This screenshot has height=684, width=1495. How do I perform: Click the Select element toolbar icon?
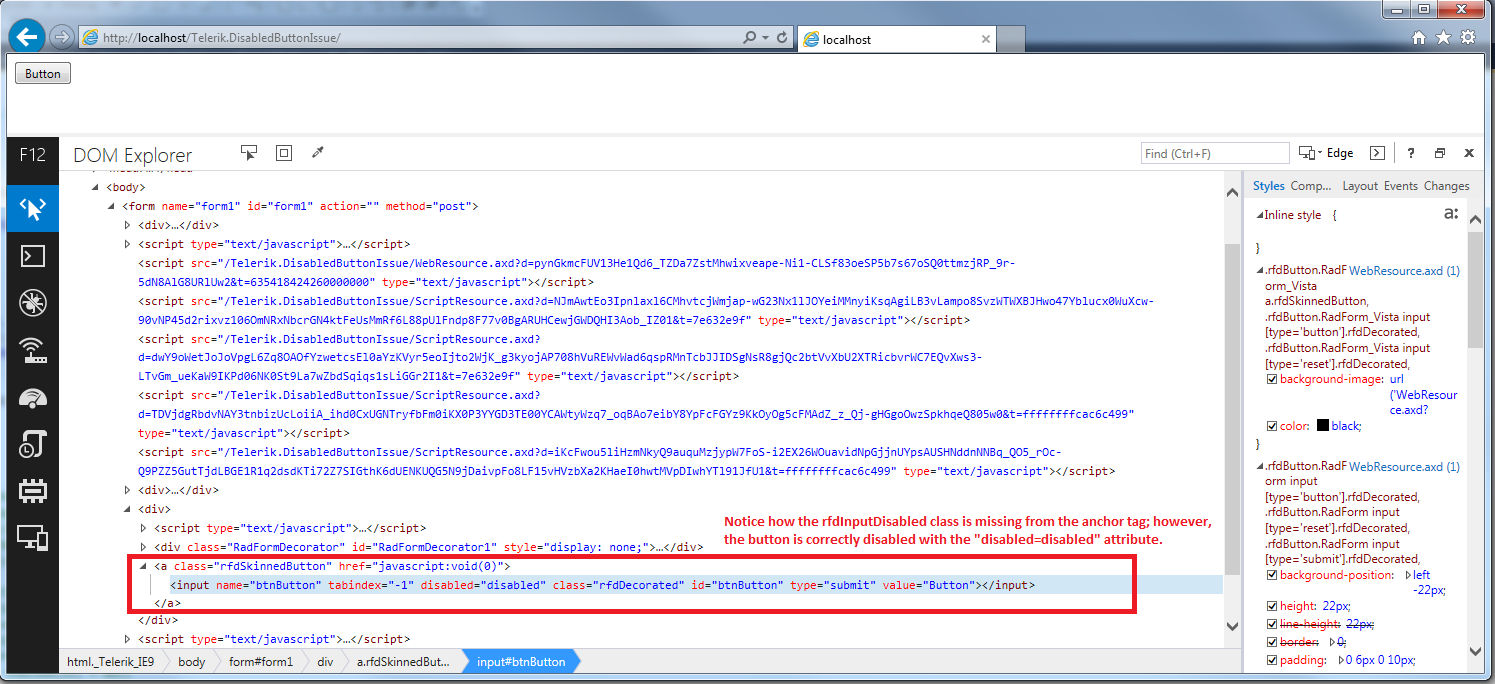point(249,153)
